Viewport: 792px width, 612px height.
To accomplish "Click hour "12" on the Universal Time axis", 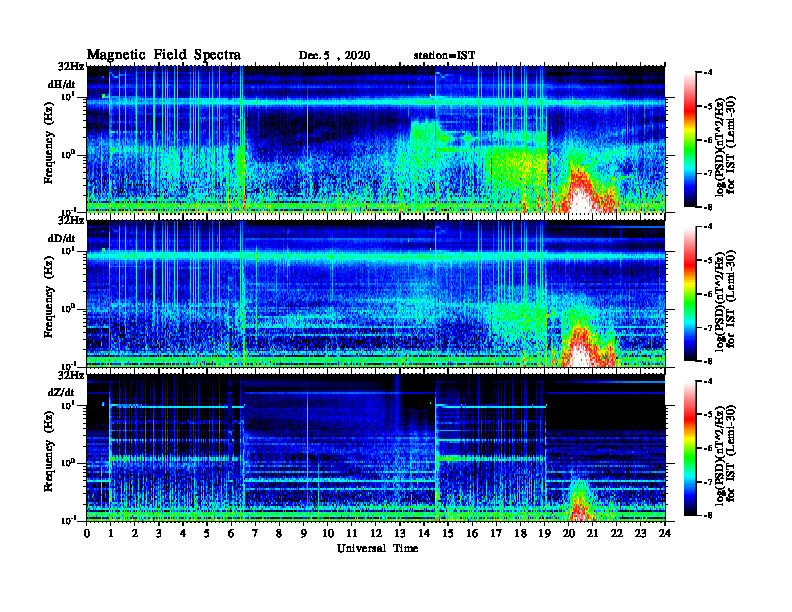I will point(376,534).
